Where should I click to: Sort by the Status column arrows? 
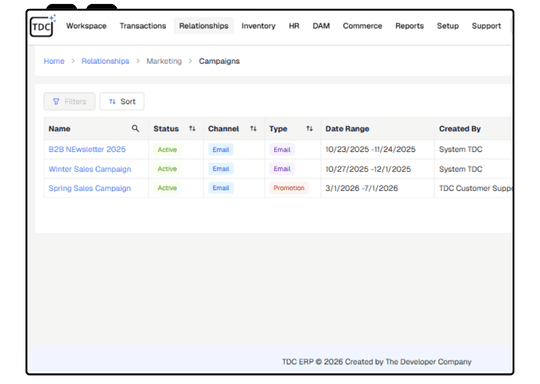point(192,128)
